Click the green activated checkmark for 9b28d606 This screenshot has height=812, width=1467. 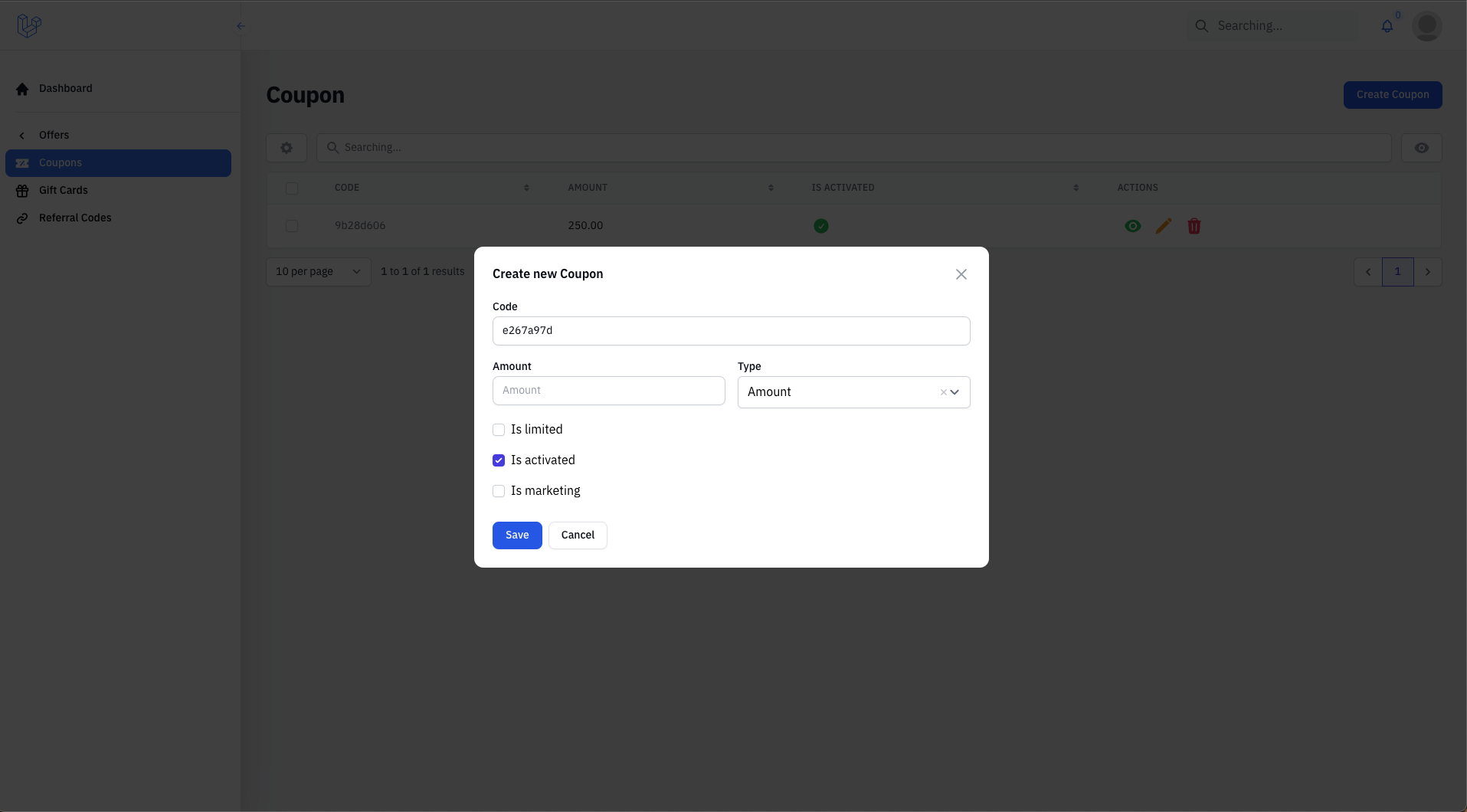pos(821,226)
